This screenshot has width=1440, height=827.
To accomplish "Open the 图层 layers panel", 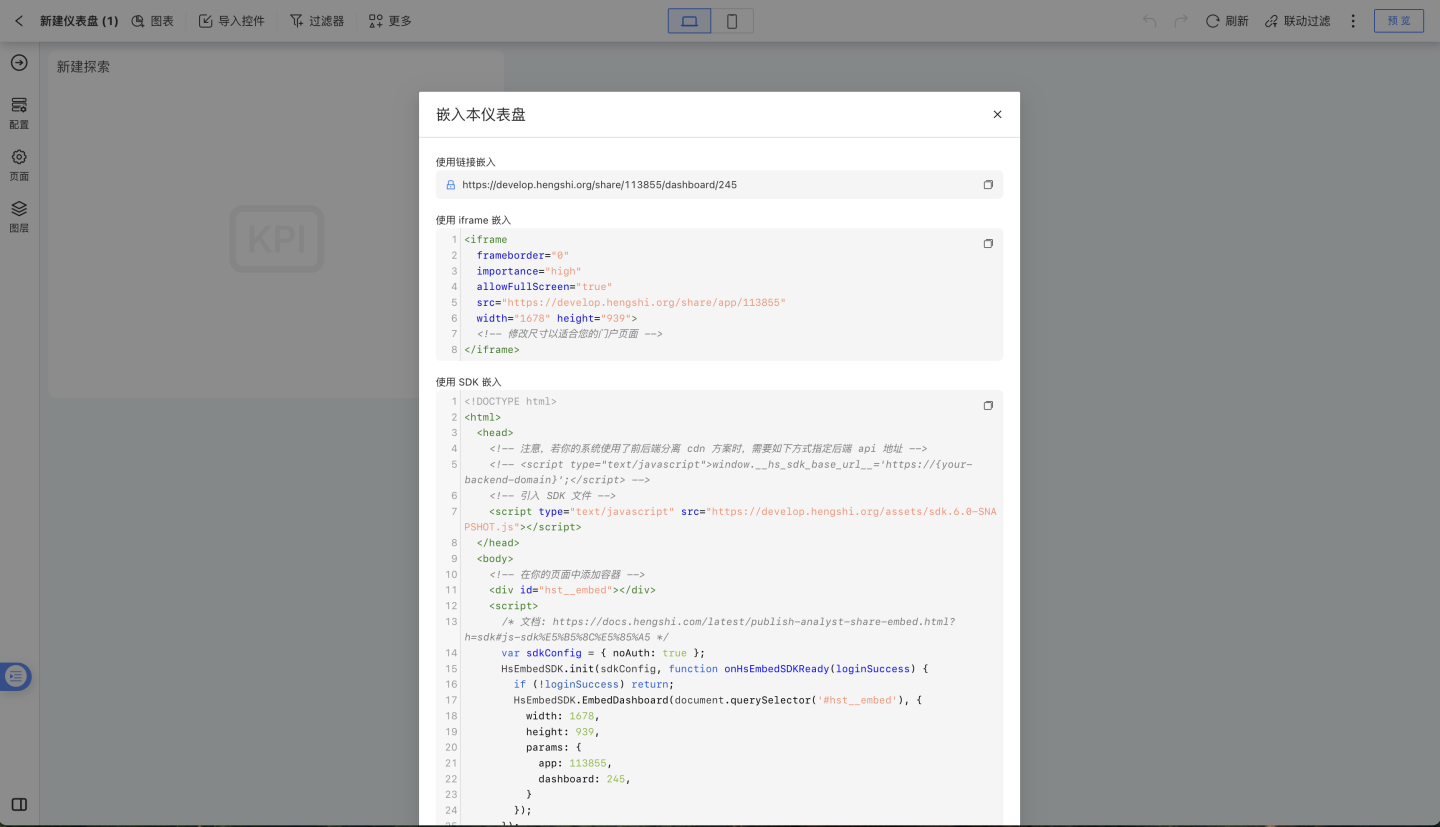I will tap(19, 216).
